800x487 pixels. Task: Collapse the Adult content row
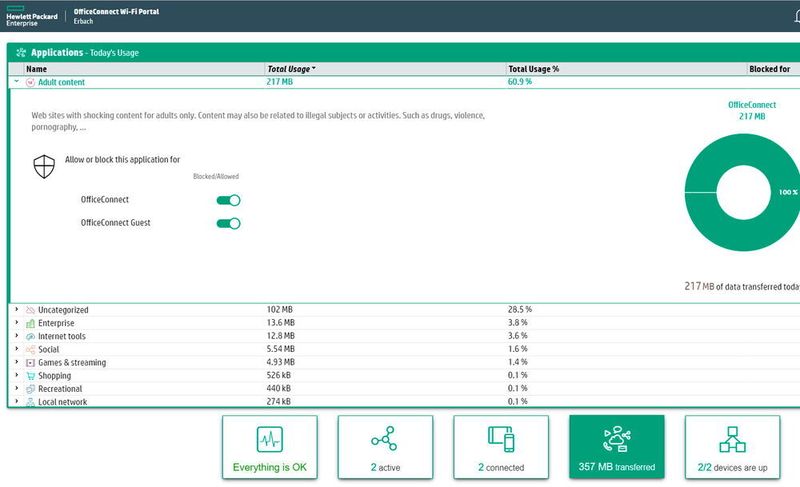click(x=16, y=82)
